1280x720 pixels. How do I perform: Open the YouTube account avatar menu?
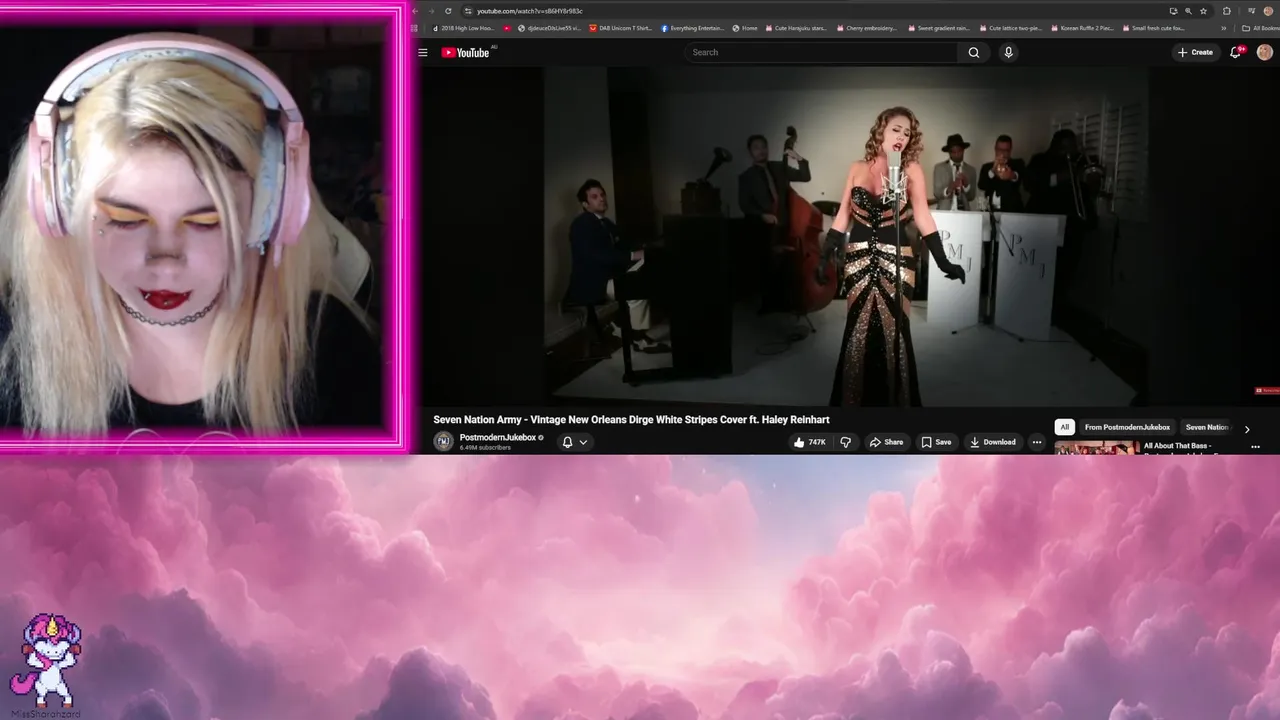(1264, 53)
